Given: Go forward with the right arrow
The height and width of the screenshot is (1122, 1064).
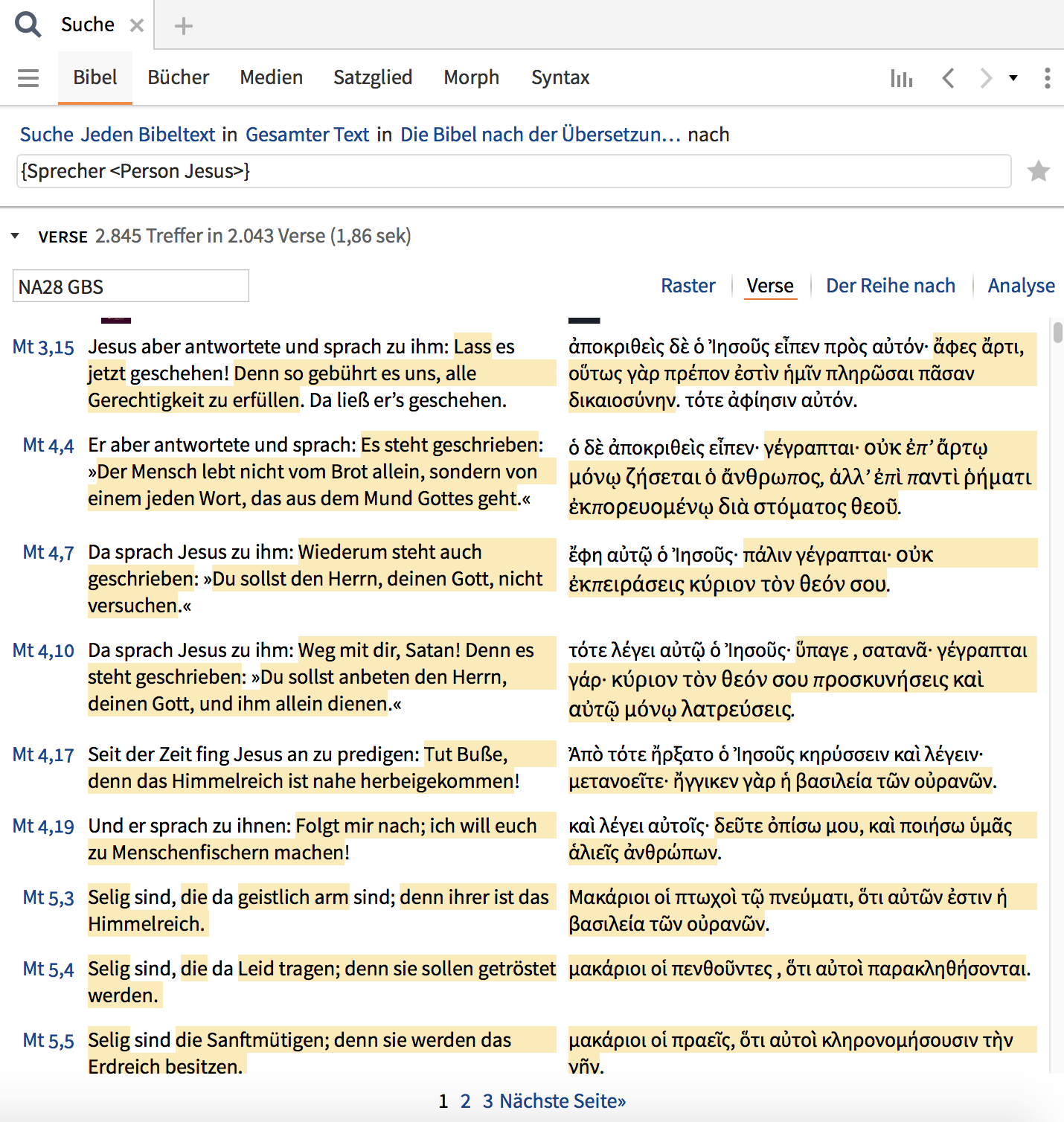Looking at the screenshot, I should click(986, 78).
